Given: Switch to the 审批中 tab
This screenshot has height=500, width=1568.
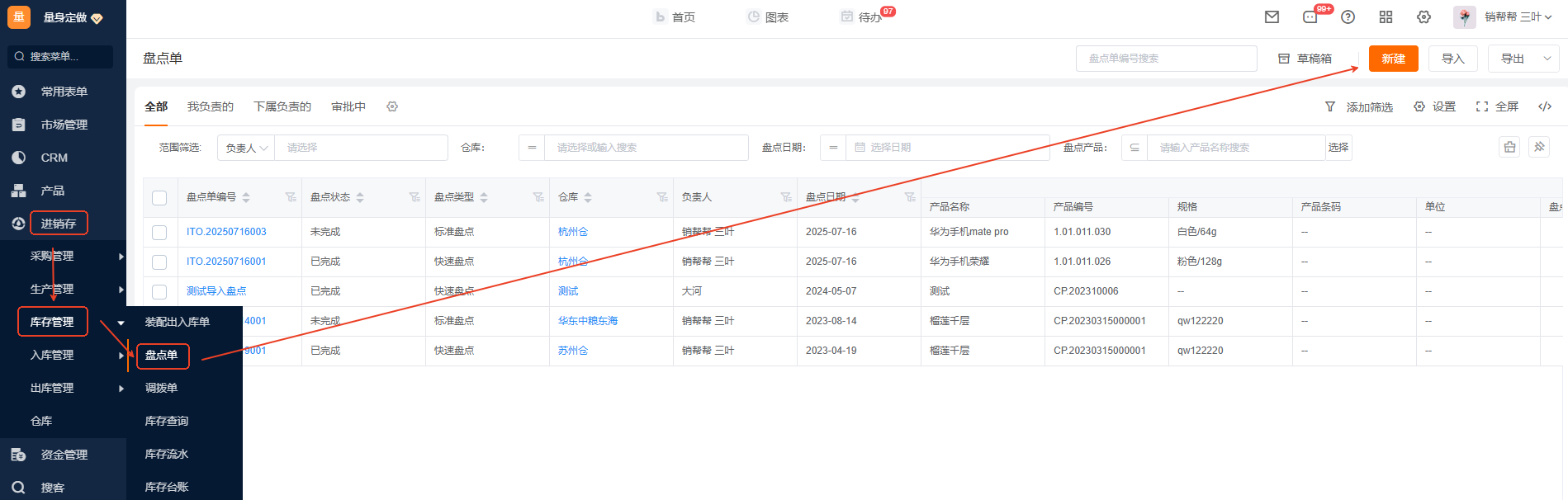Looking at the screenshot, I should (x=348, y=106).
